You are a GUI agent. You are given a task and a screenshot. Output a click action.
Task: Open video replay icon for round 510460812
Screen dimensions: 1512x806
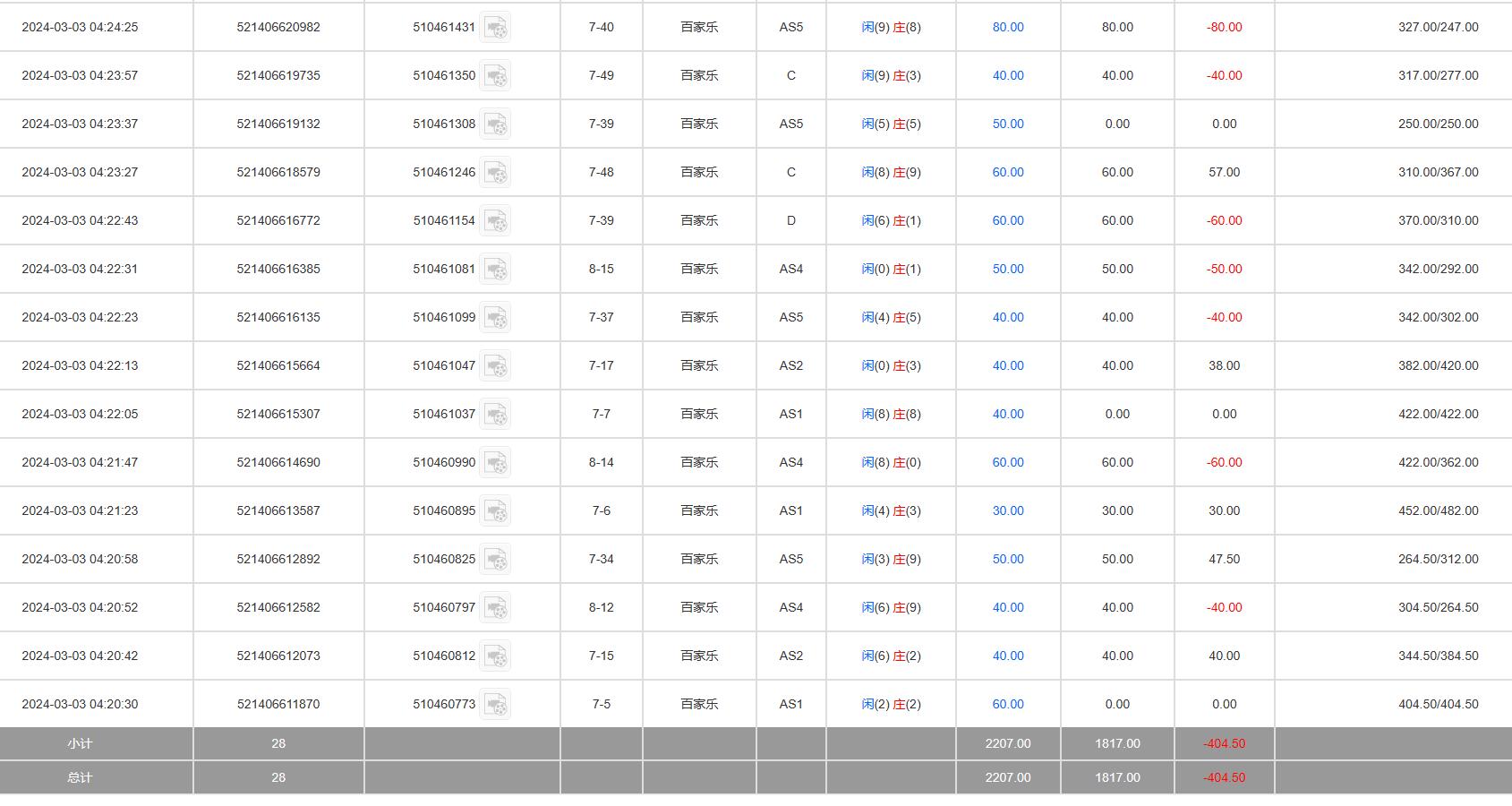(x=495, y=656)
